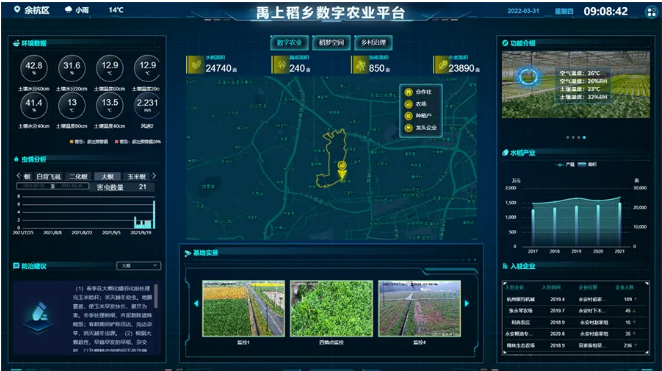662x371 pixels.
Task: Click the 09:08:42 clock display
Action: tap(605, 11)
